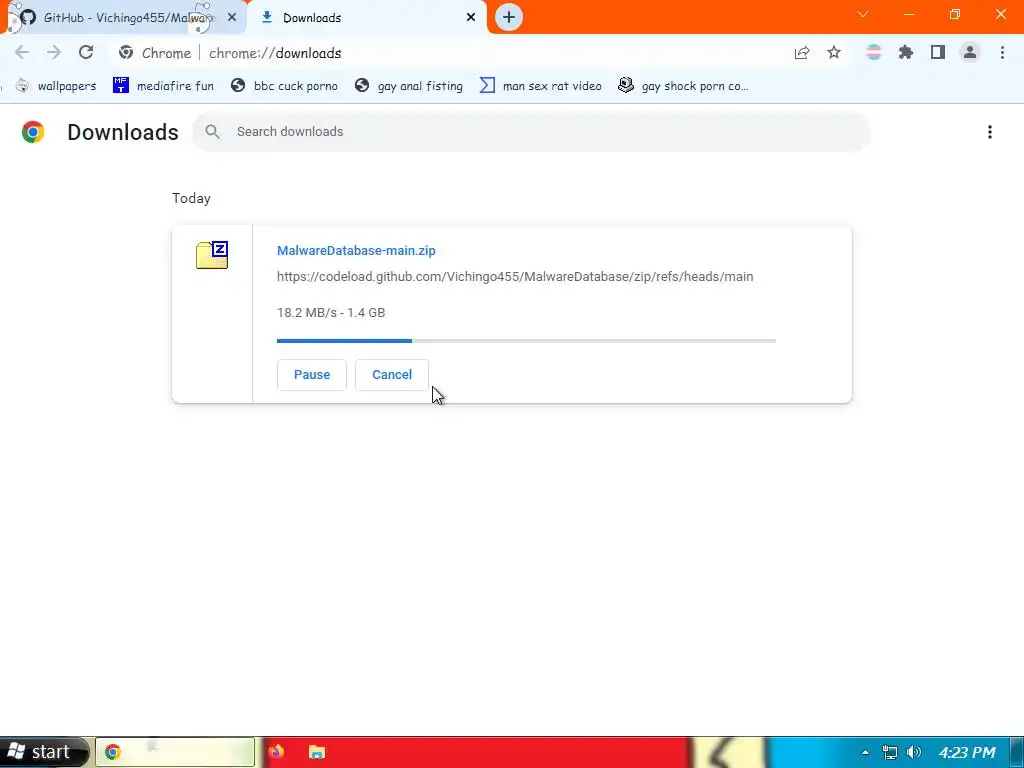
Task: Close the Downloads tab
Action: click(471, 18)
